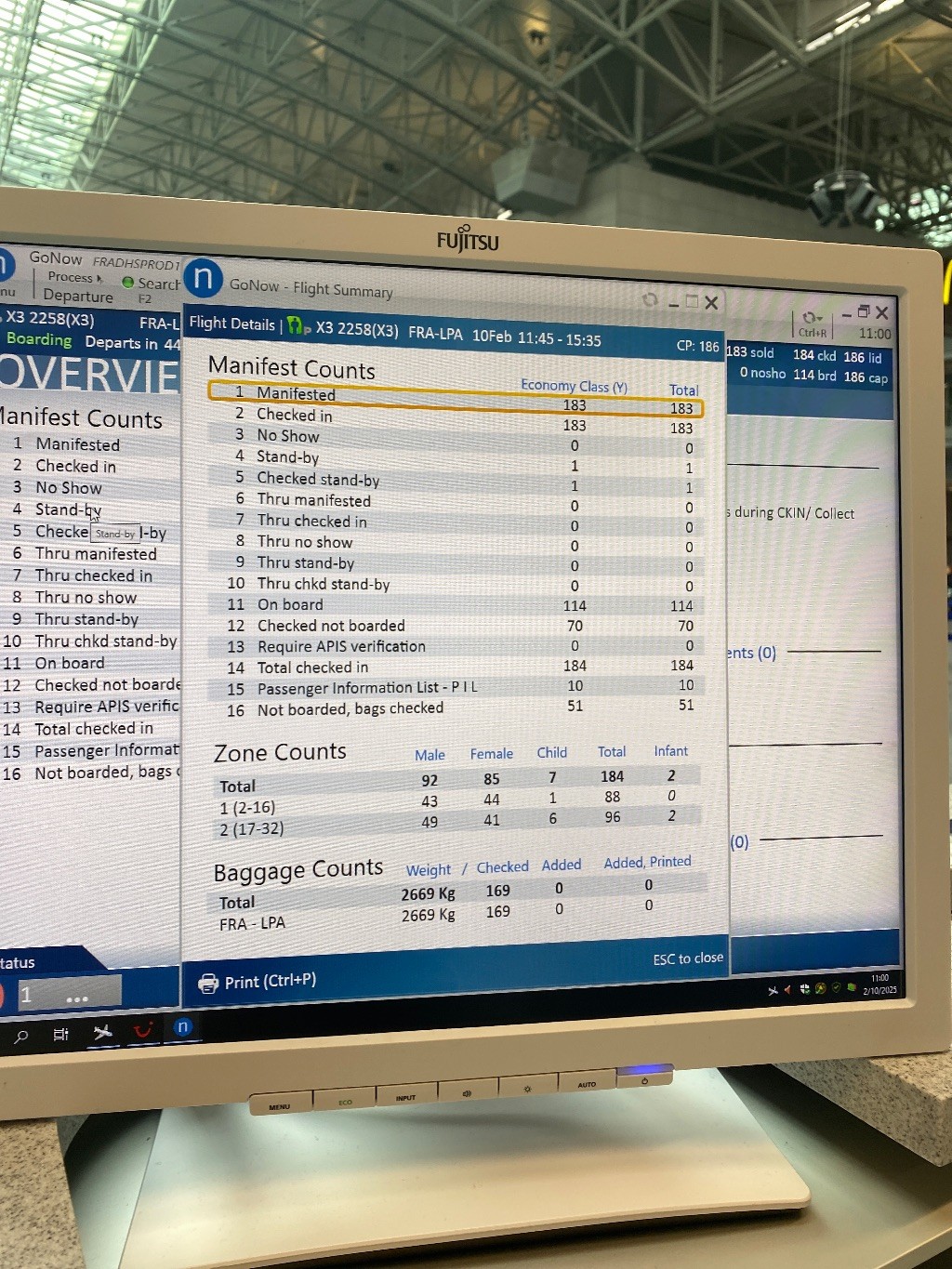The image size is (952, 1269).
Task: Expand the Process menu arrow
Action: pos(99,278)
